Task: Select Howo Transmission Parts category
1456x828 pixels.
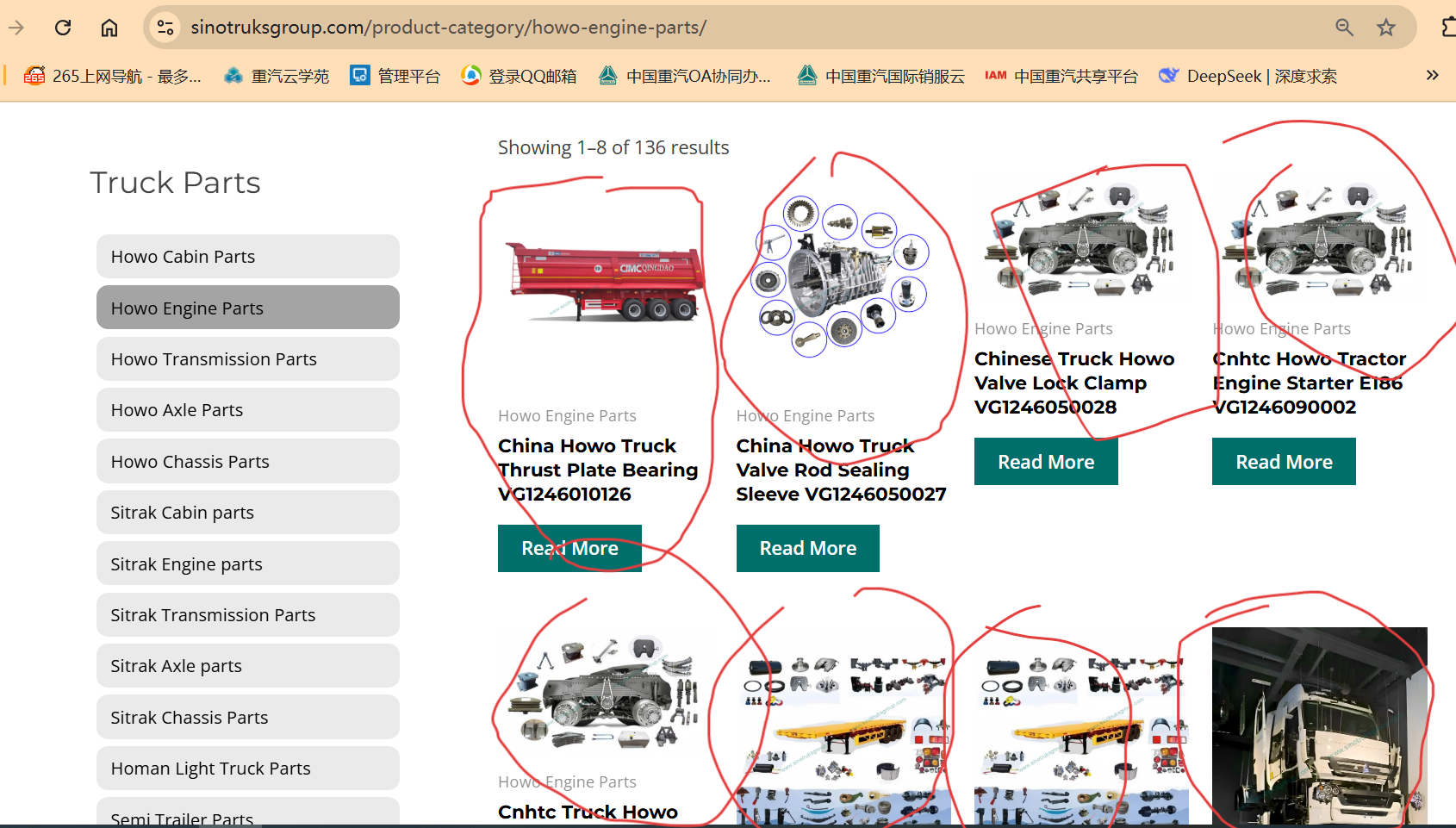Action: (248, 359)
